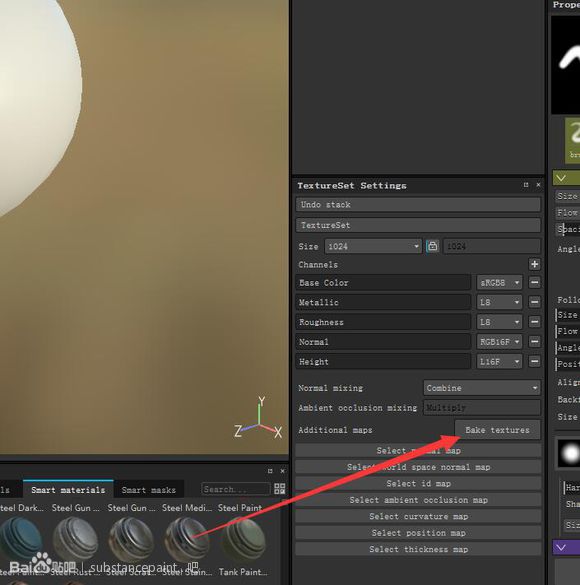Open Base Color sRGB8 format dropdown

click(x=499, y=282)
